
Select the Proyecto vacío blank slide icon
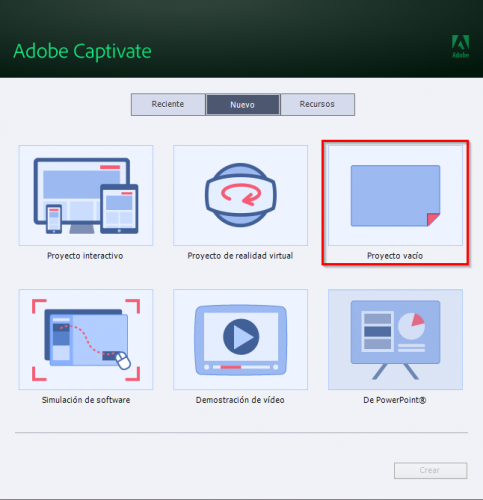tap(395, 195)
